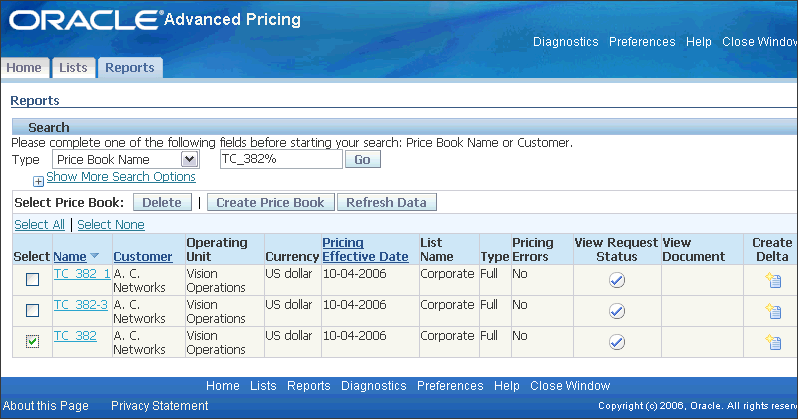Sort by Pricing Effective Date column header
The image size is (798, 419).
click(365, 249)
